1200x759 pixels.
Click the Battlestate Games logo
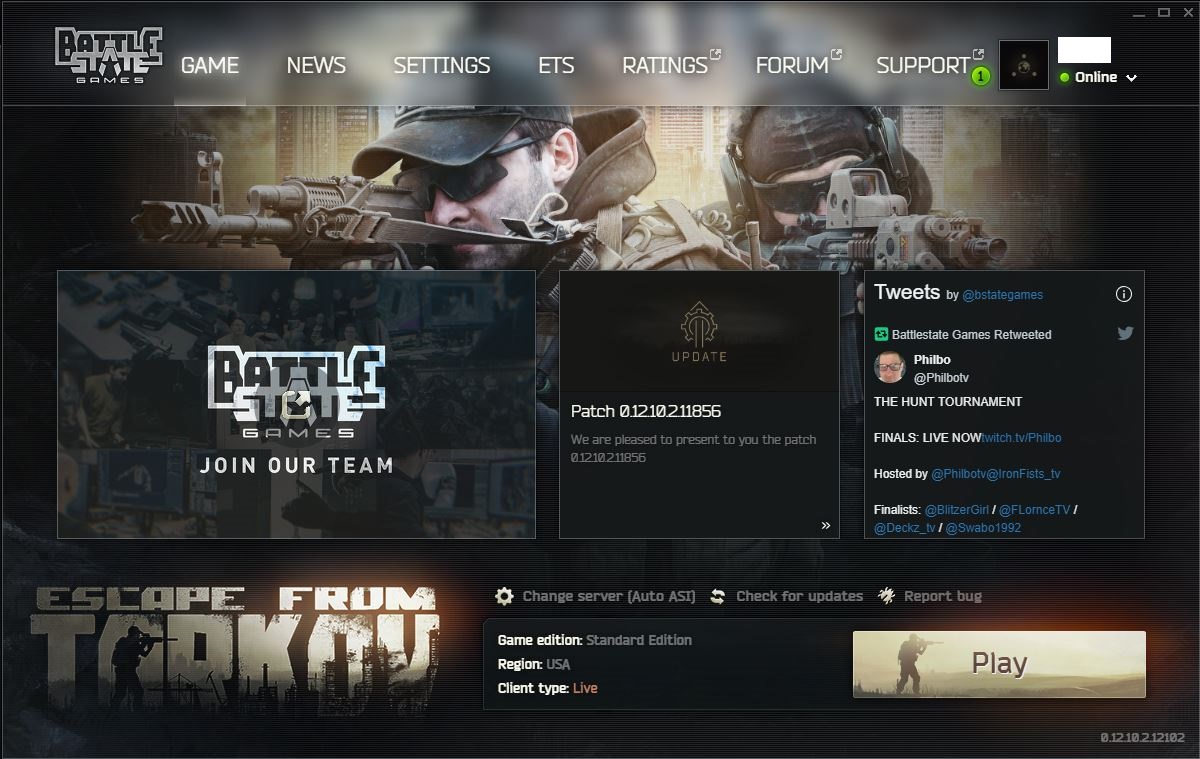[x=108, y=56]
